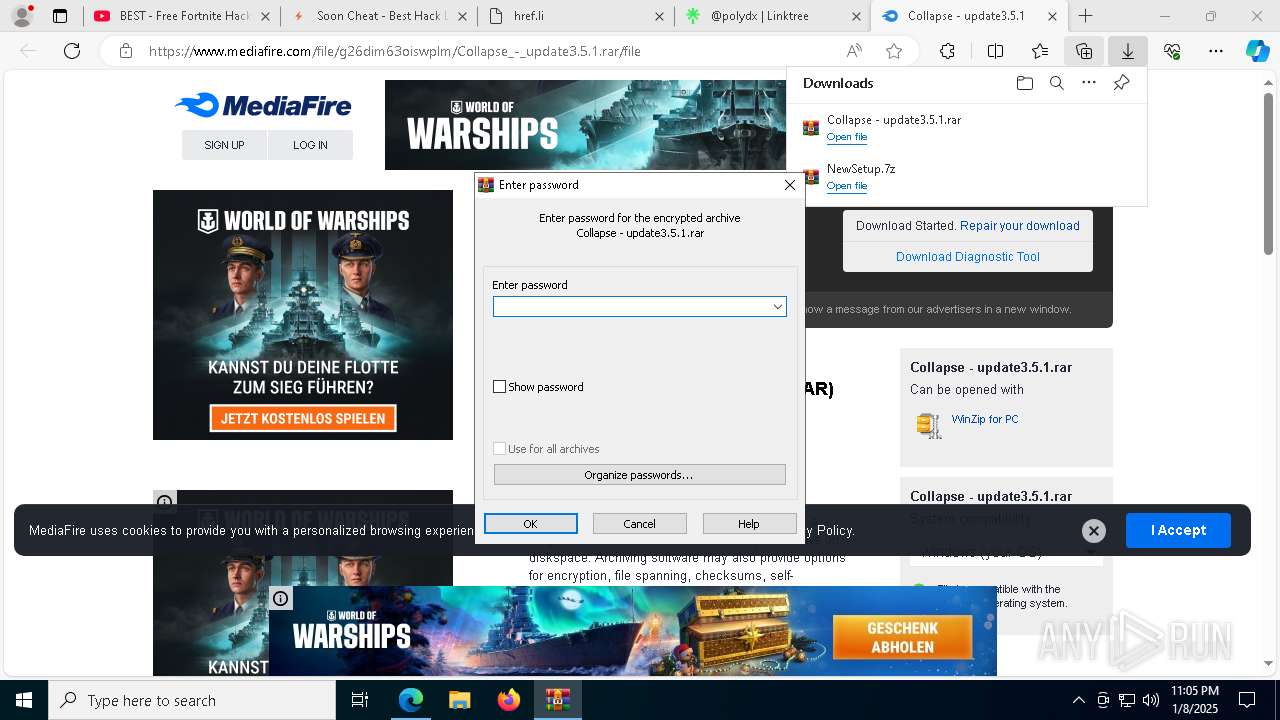Click the World of Warships top banner ad

coord(585,125)
